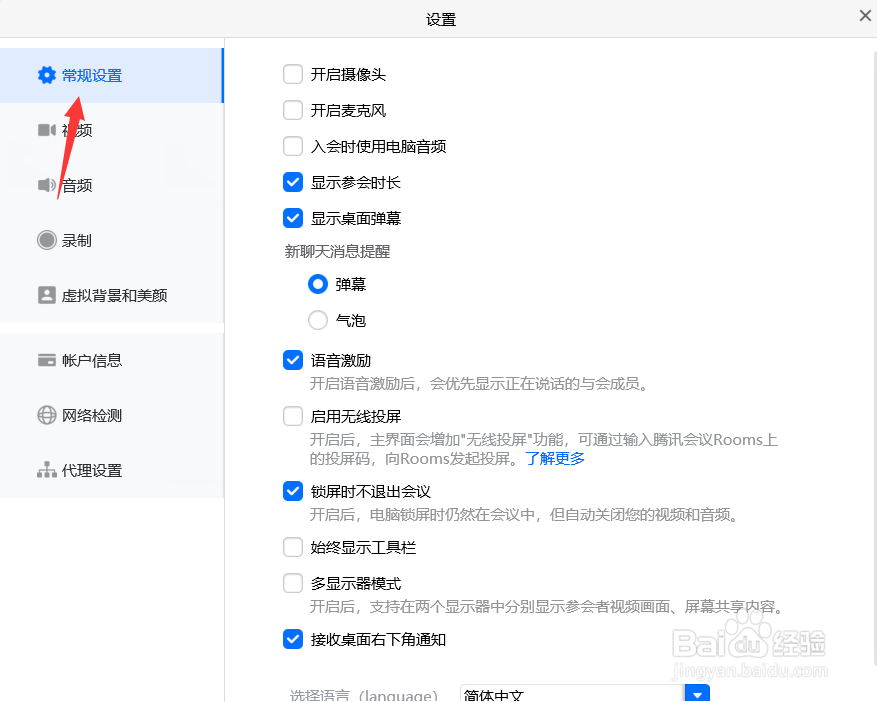The width and height of the screenshot is (877, 702).
Task: Open the language selection dropdown
Action: point(697,692)
